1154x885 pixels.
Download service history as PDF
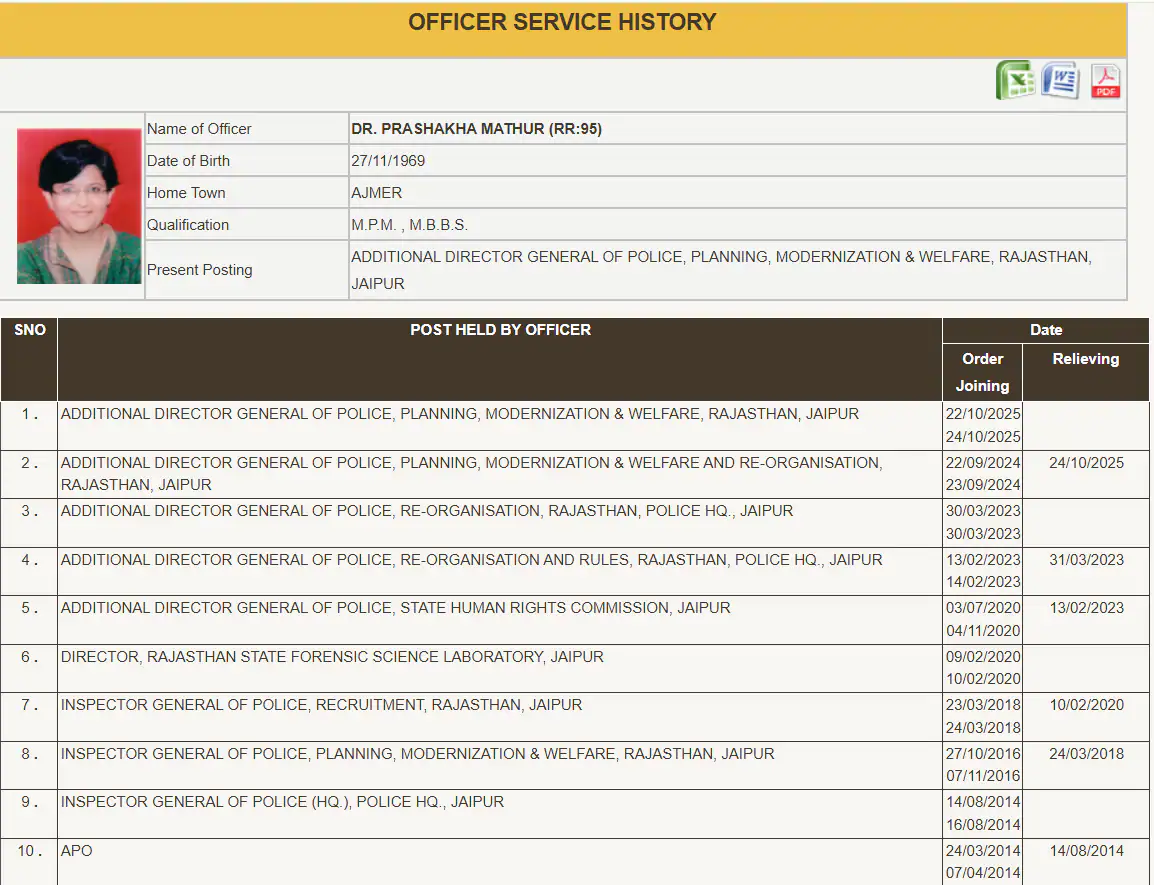coord(1105,80)
